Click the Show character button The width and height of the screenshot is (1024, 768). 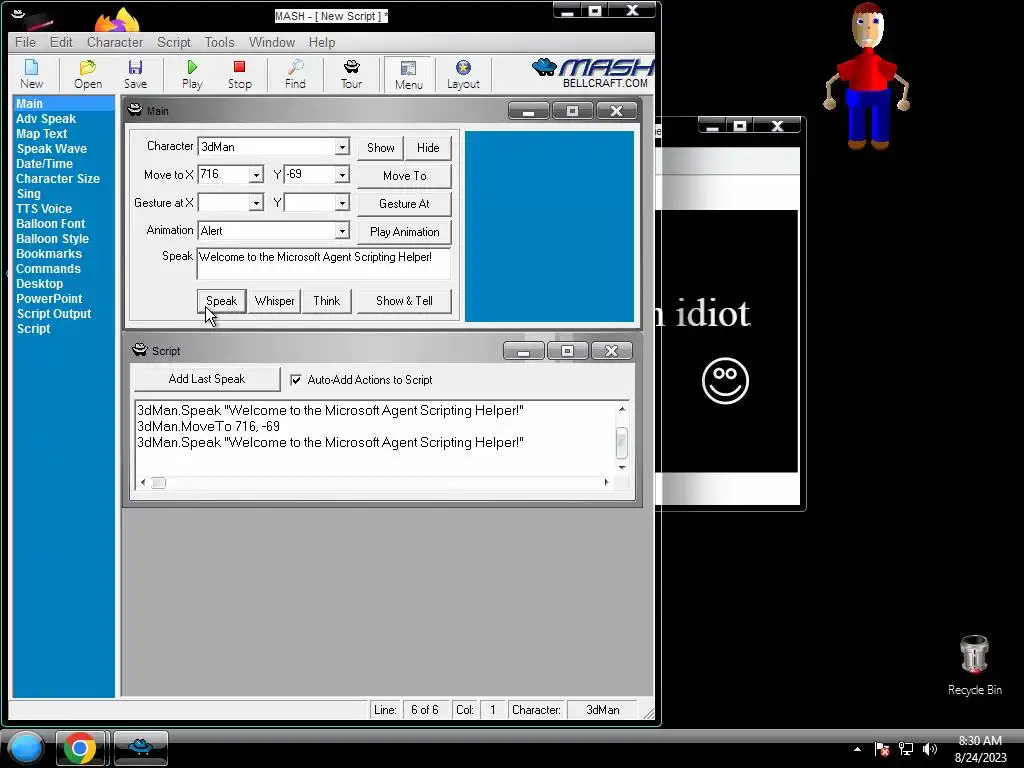tap(381, 148)
